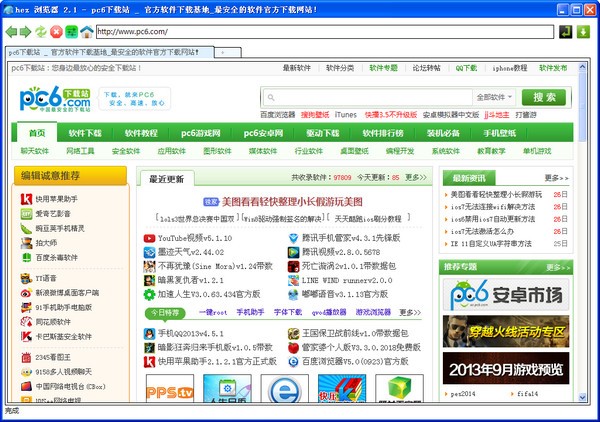Open the new blank browser tab
Image resolution: width=600 pixels, height=422 pixels.
pyautogui.click(x=228, y=52)
